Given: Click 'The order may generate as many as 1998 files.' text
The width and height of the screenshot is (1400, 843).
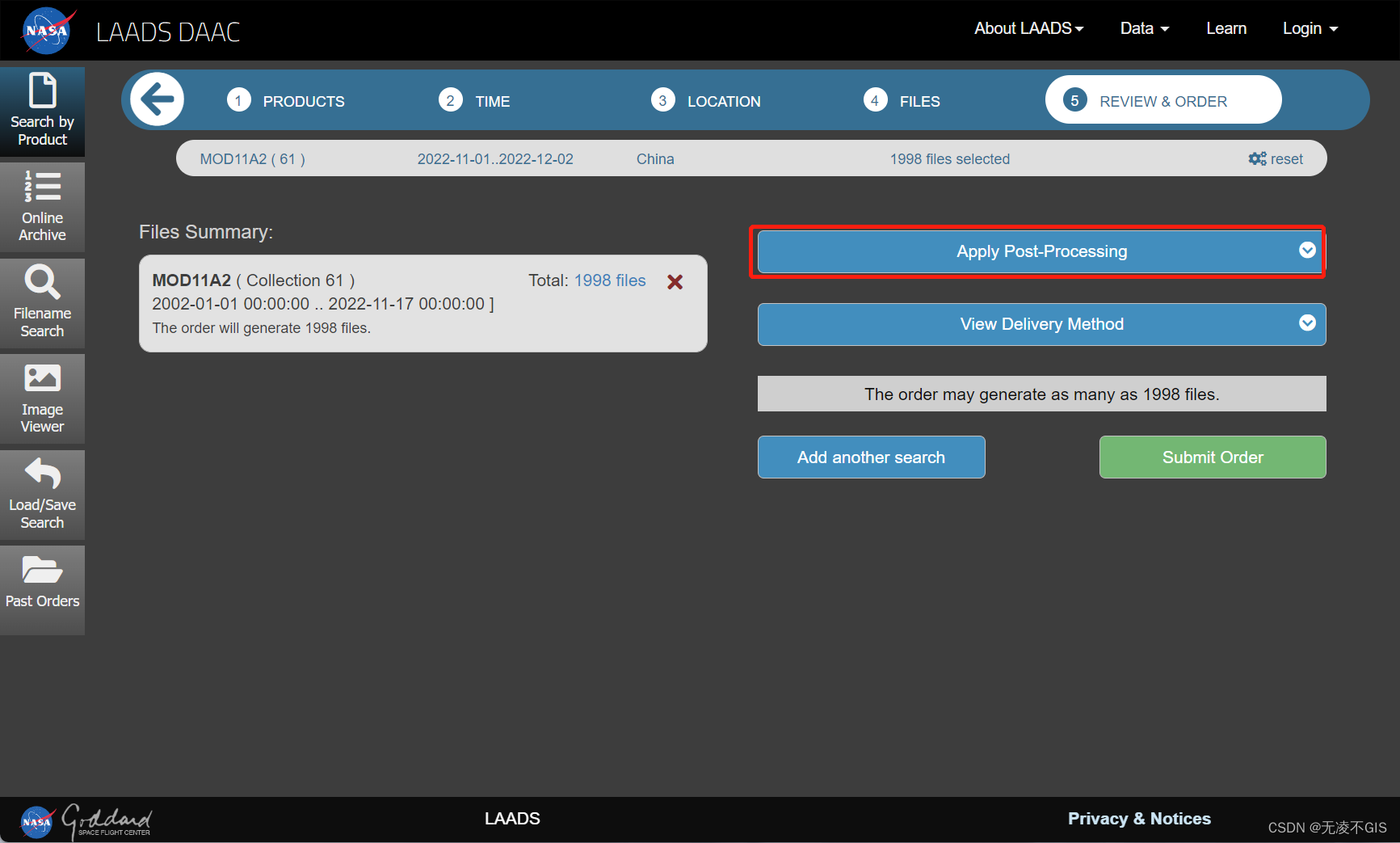Looking at the screenshot, I should [1041, 394].
